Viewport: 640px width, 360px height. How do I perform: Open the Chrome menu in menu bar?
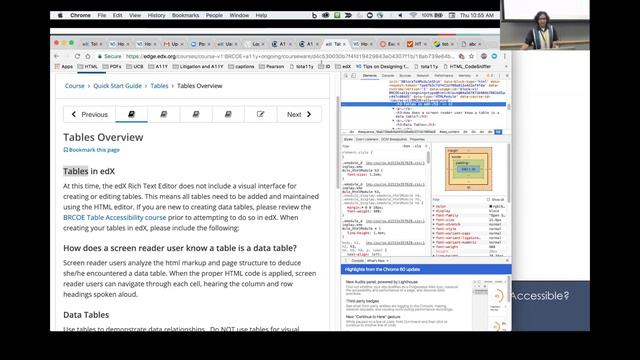click(x=80, y=15)
